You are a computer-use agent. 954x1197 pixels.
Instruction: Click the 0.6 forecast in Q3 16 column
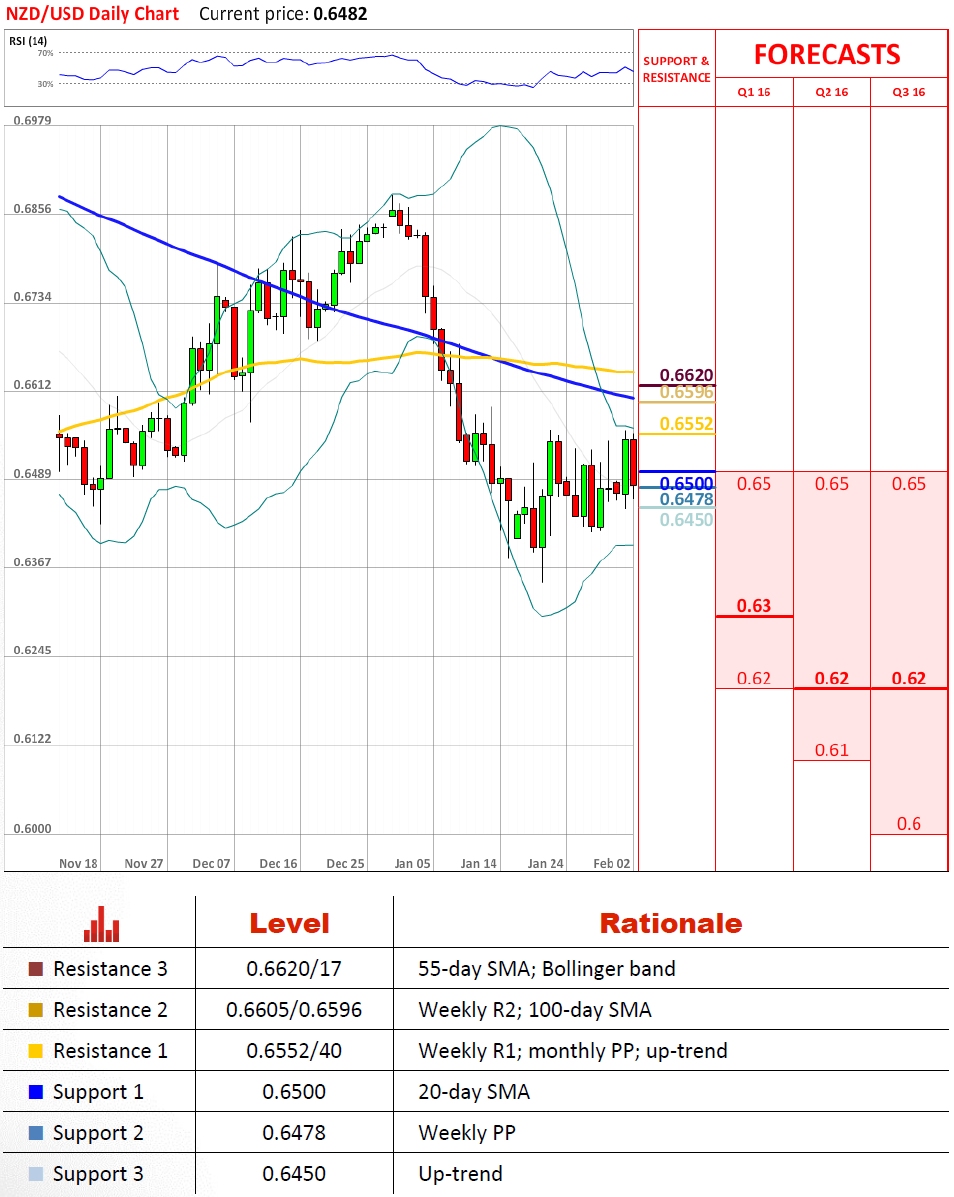coord(909,824)
